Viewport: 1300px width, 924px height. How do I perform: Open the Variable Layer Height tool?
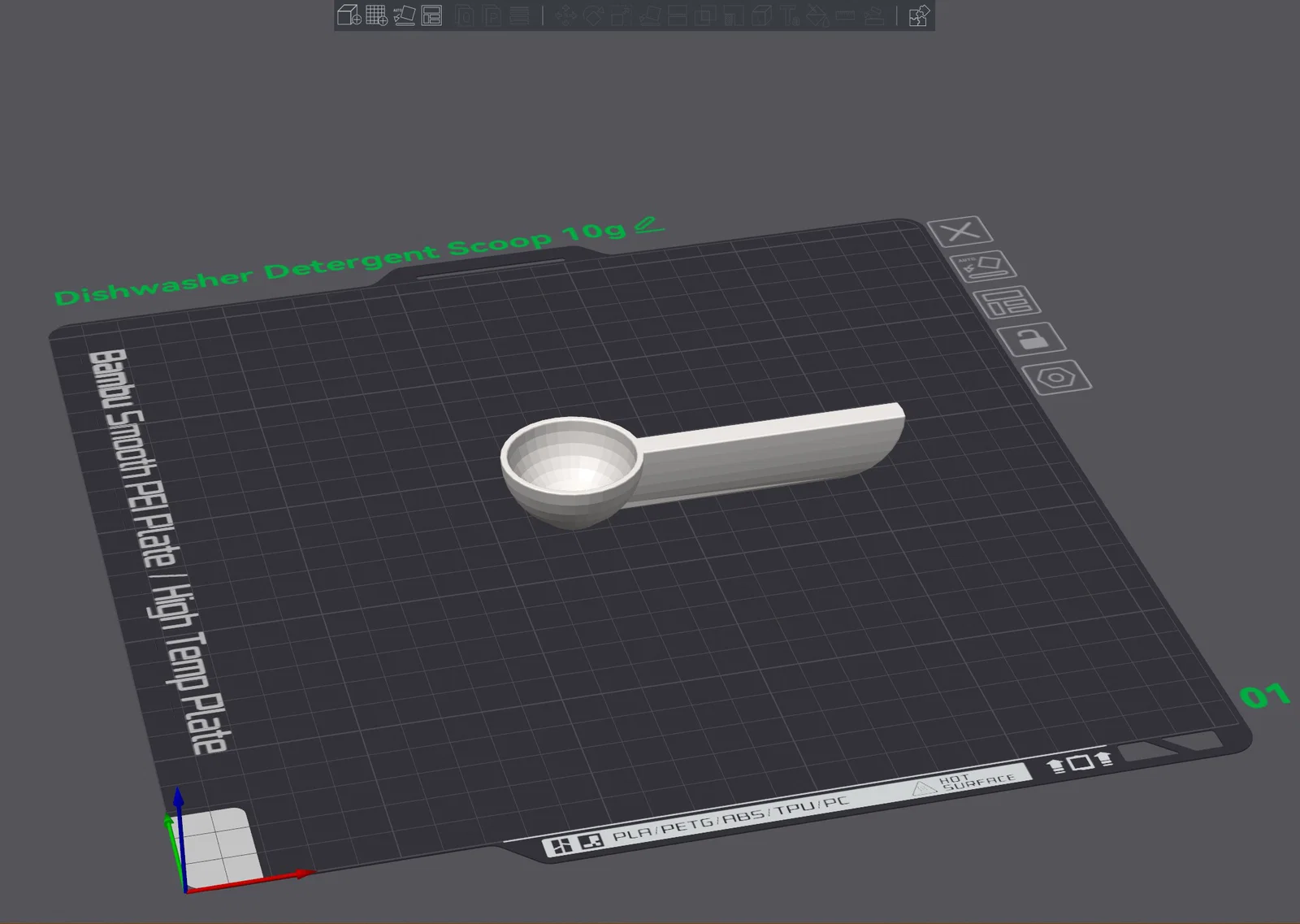(520, 15)
